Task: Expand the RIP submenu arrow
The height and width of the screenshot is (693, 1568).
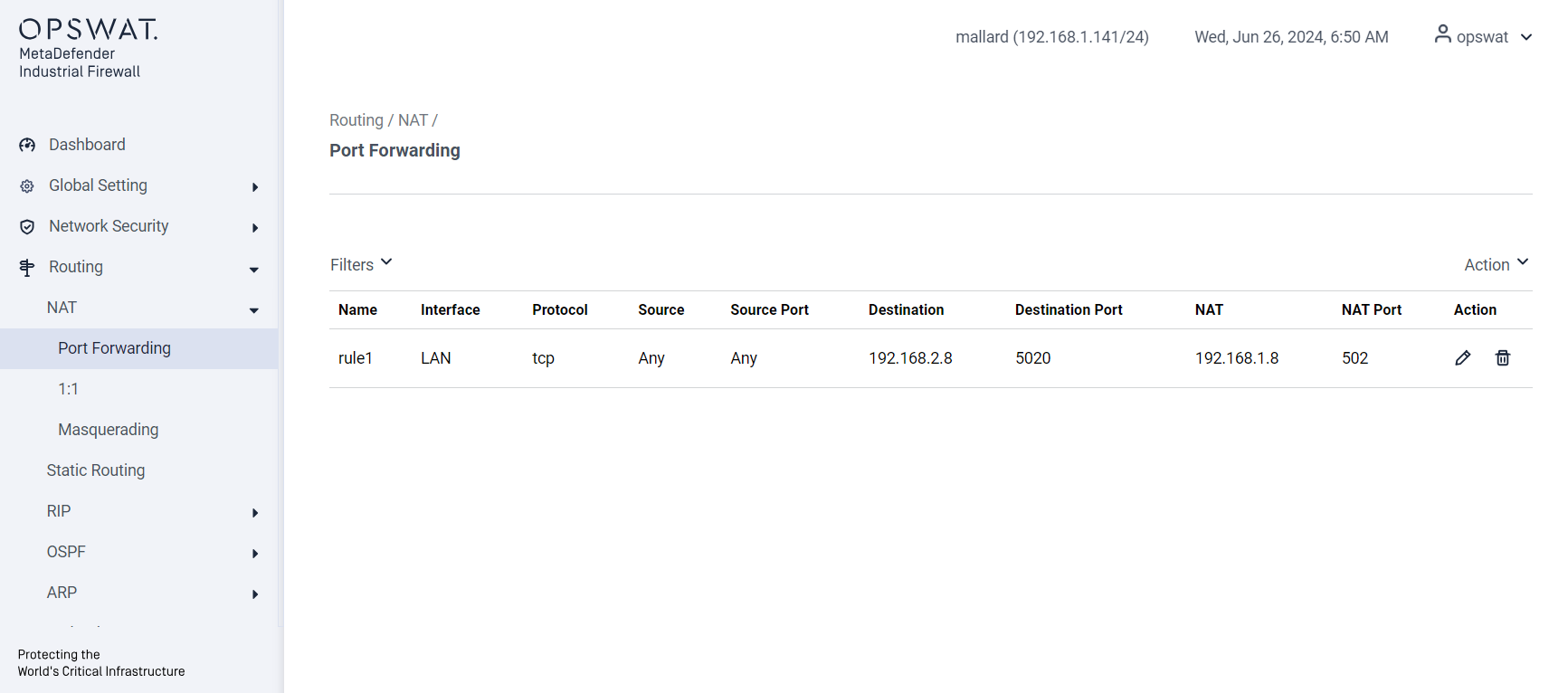Action: [255, 513]
